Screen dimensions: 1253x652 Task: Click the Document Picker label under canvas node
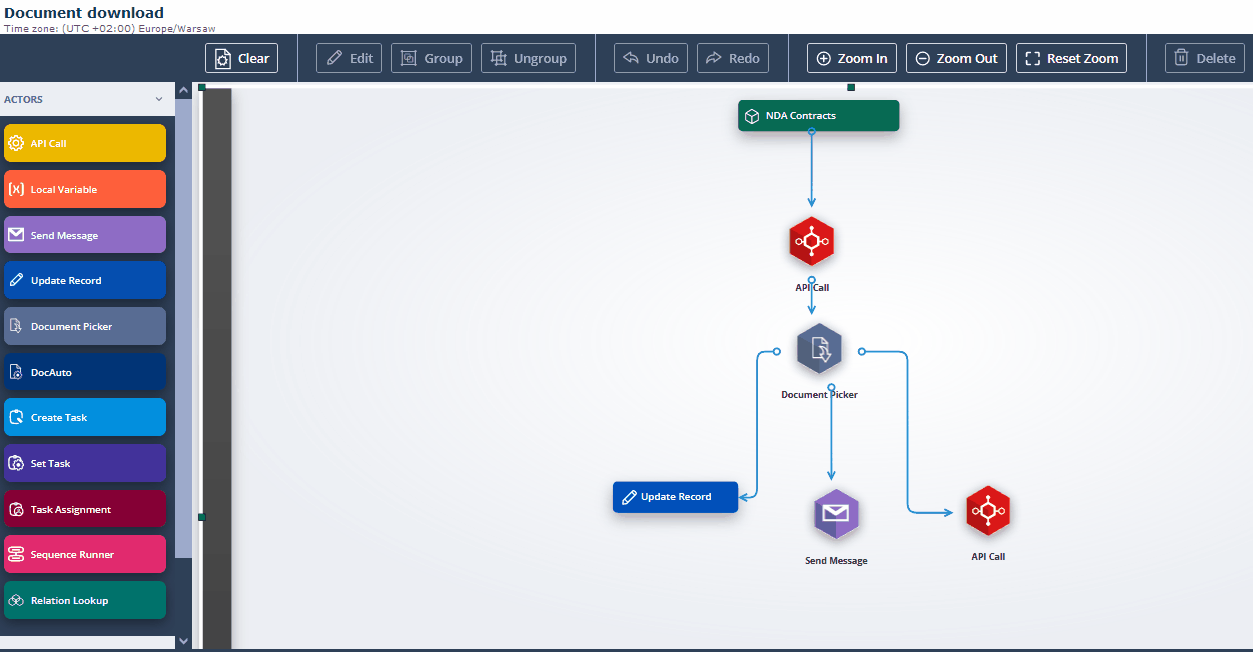[819, 395]
